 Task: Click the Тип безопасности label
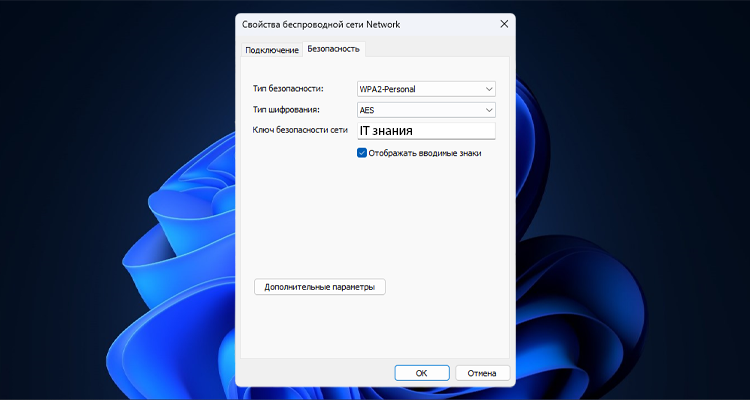[288, 89]
